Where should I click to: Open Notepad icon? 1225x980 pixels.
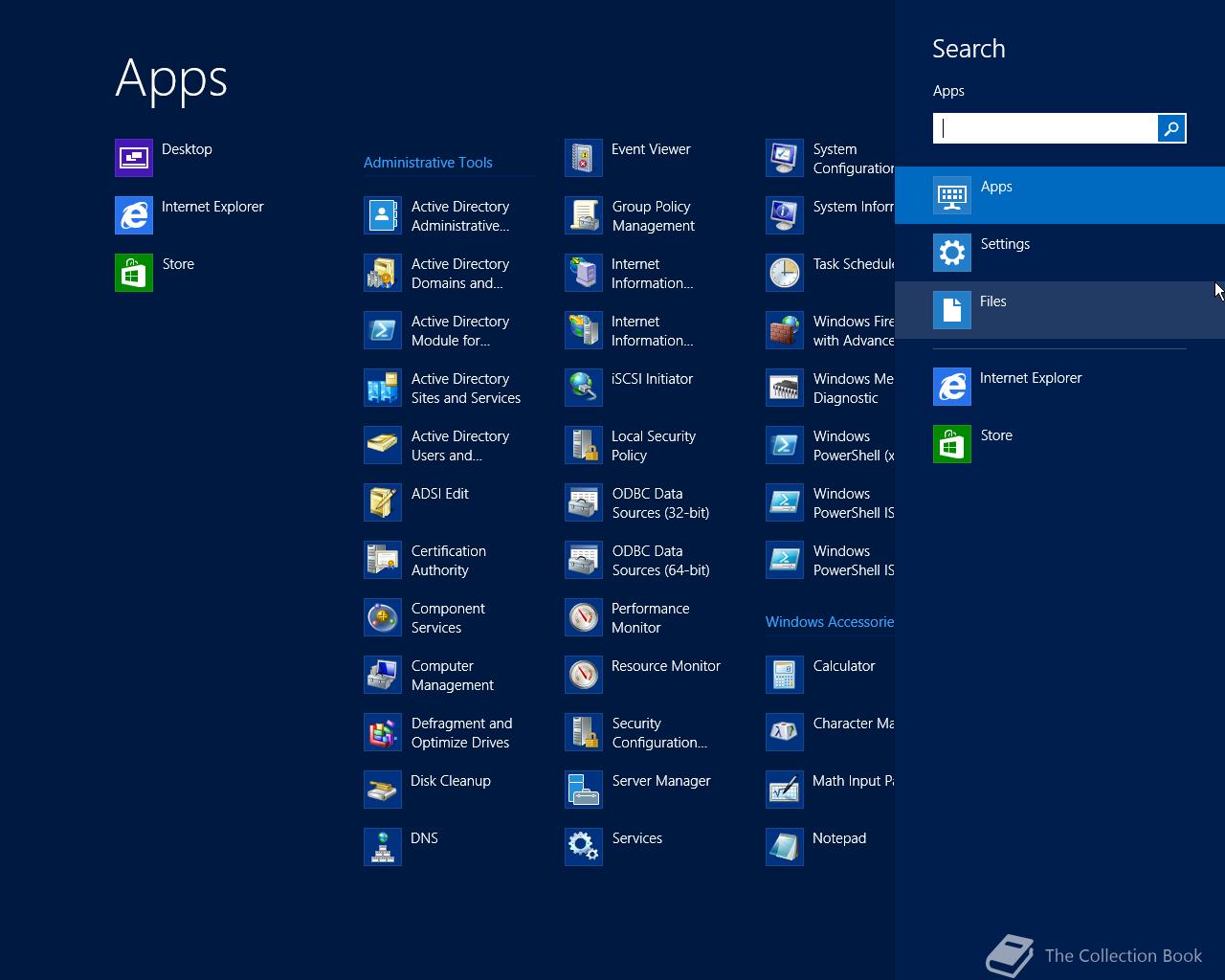pos(785,847)
